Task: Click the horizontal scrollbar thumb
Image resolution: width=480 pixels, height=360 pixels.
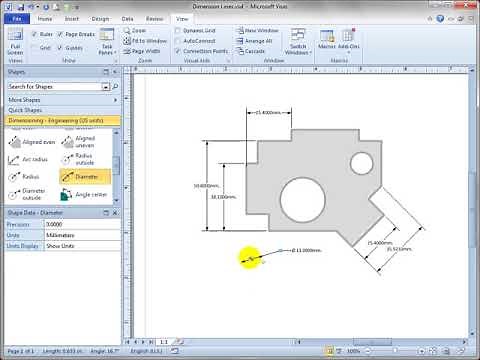Action: point(372,342)
